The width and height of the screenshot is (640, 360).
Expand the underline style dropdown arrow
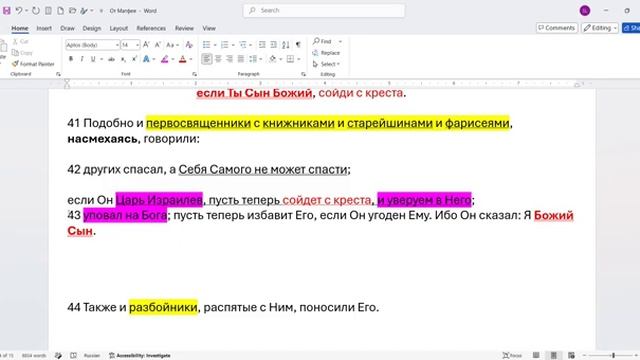coord(101,59)
